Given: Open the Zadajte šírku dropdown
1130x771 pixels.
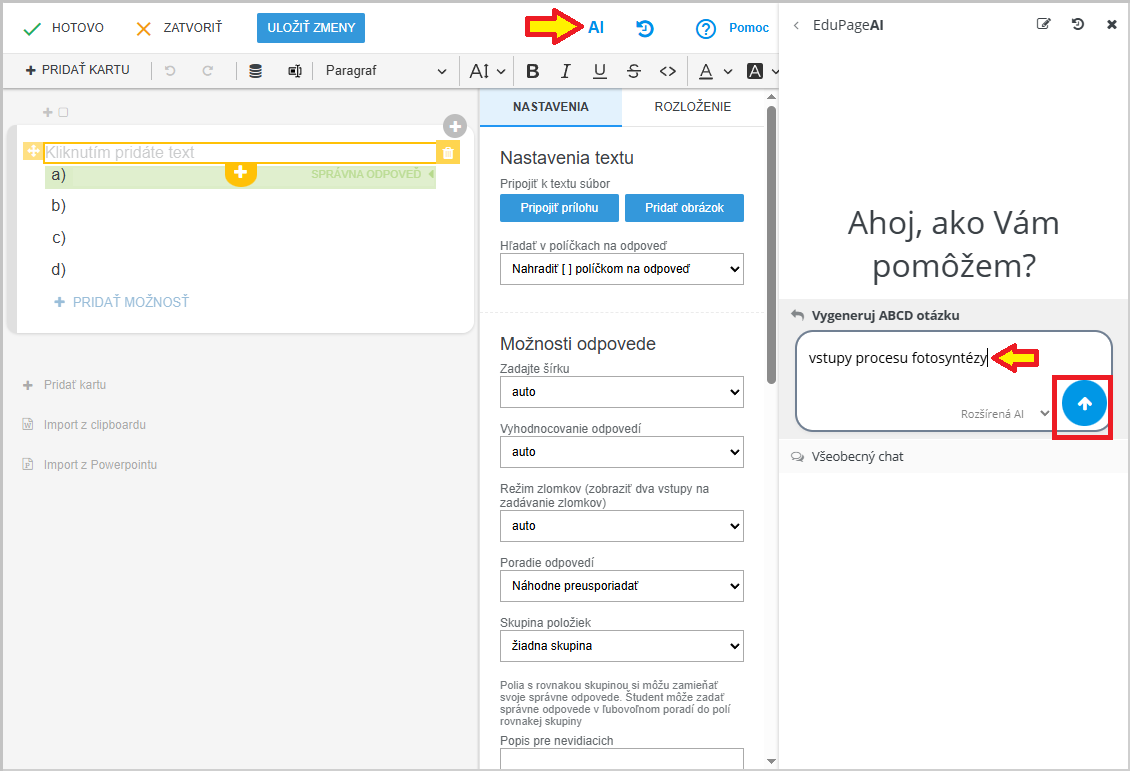Looking at the screenshot, I should pos(622,392).
